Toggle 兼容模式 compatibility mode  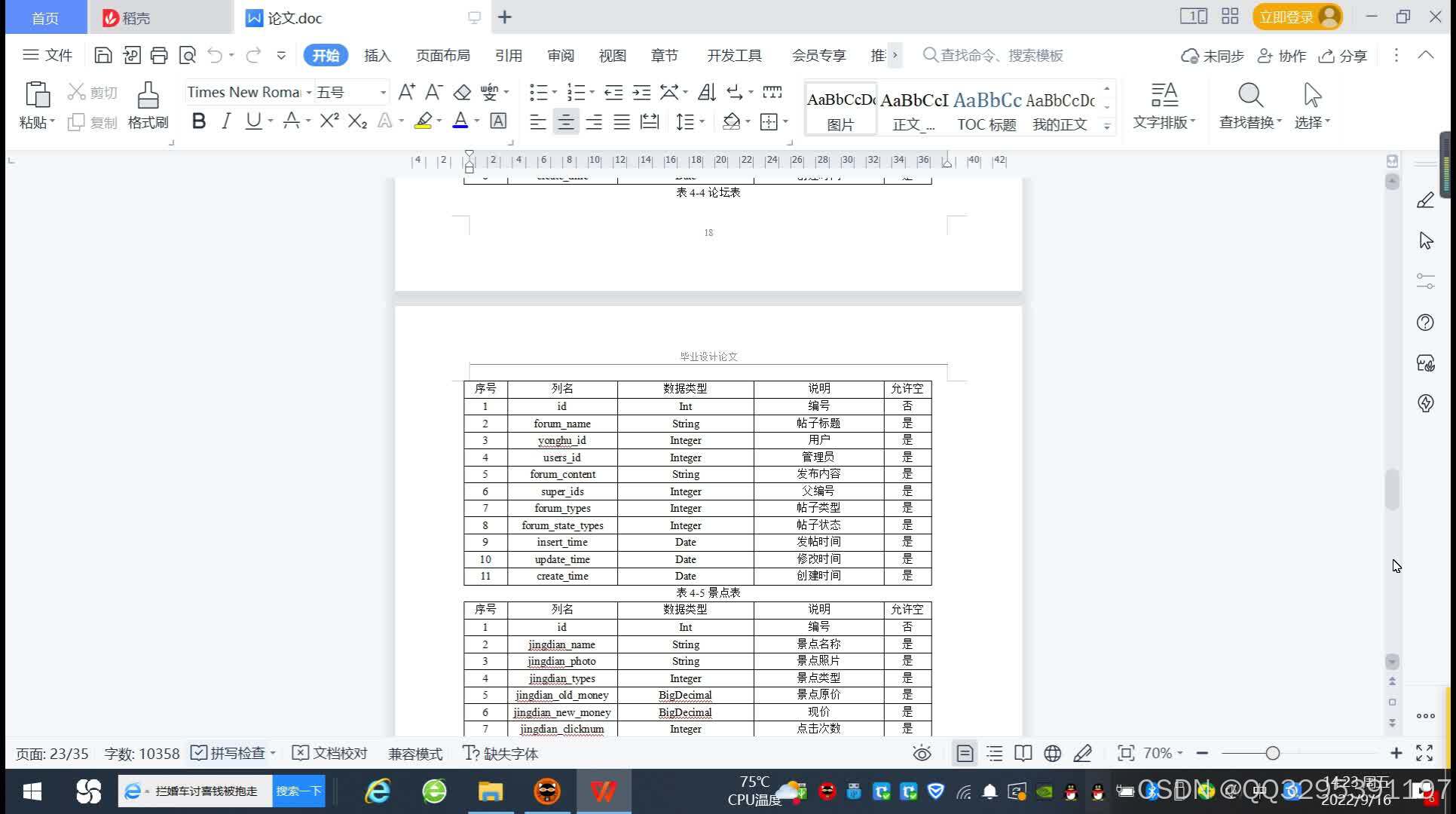[x=416, y=753]
